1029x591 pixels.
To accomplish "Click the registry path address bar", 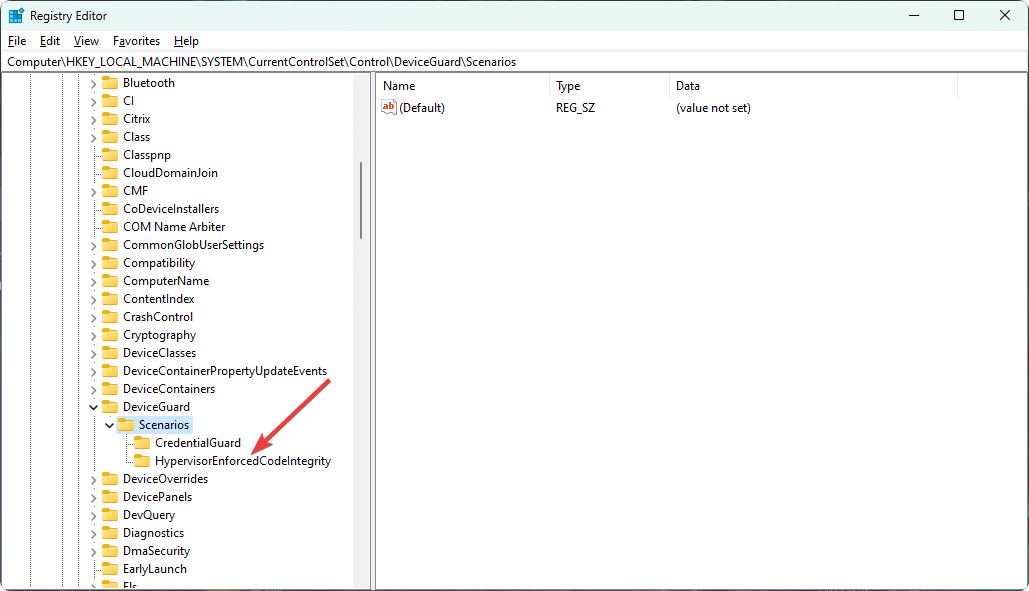I will click(514, 62).
